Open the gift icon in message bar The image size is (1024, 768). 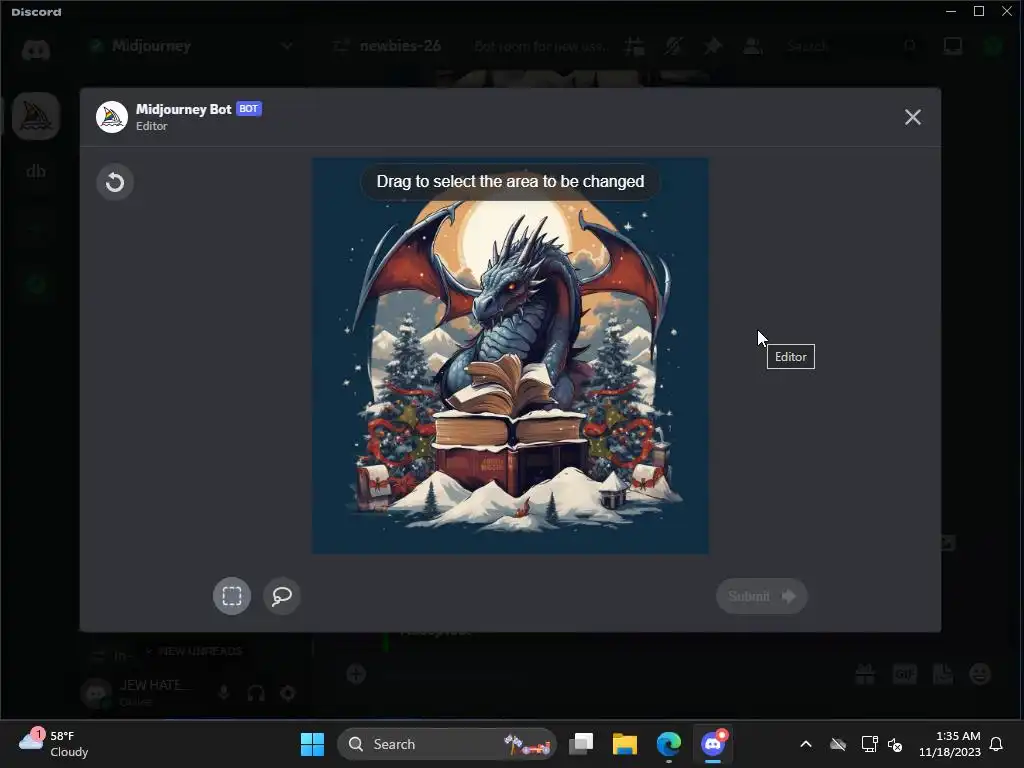coord(865,674)
